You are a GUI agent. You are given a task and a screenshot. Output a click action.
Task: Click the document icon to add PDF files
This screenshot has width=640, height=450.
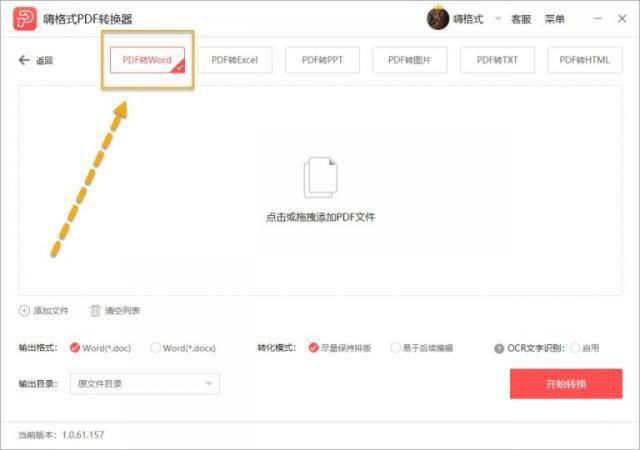[x=321, y=177]
